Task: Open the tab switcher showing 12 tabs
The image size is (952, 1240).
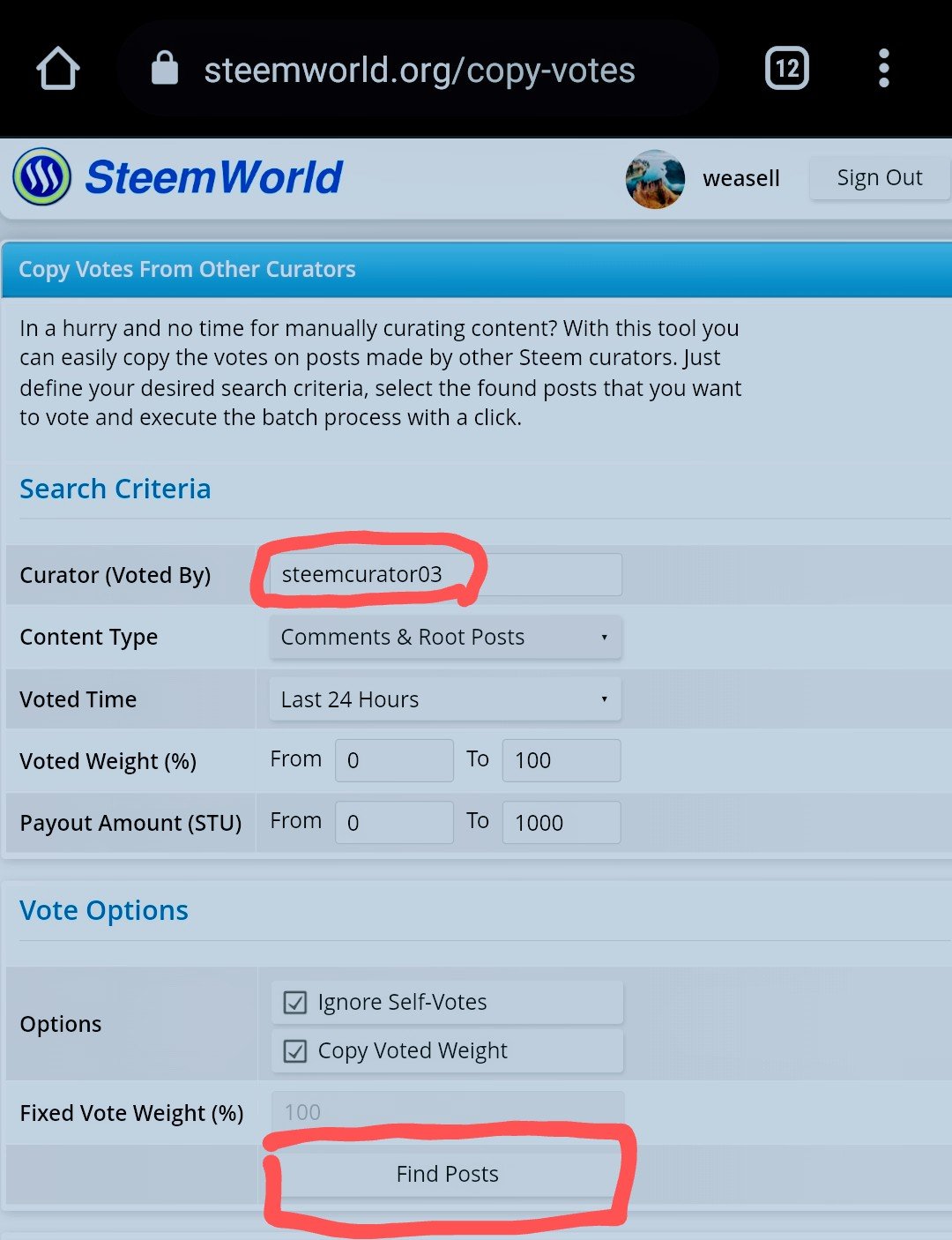Action: pos(787,69)
